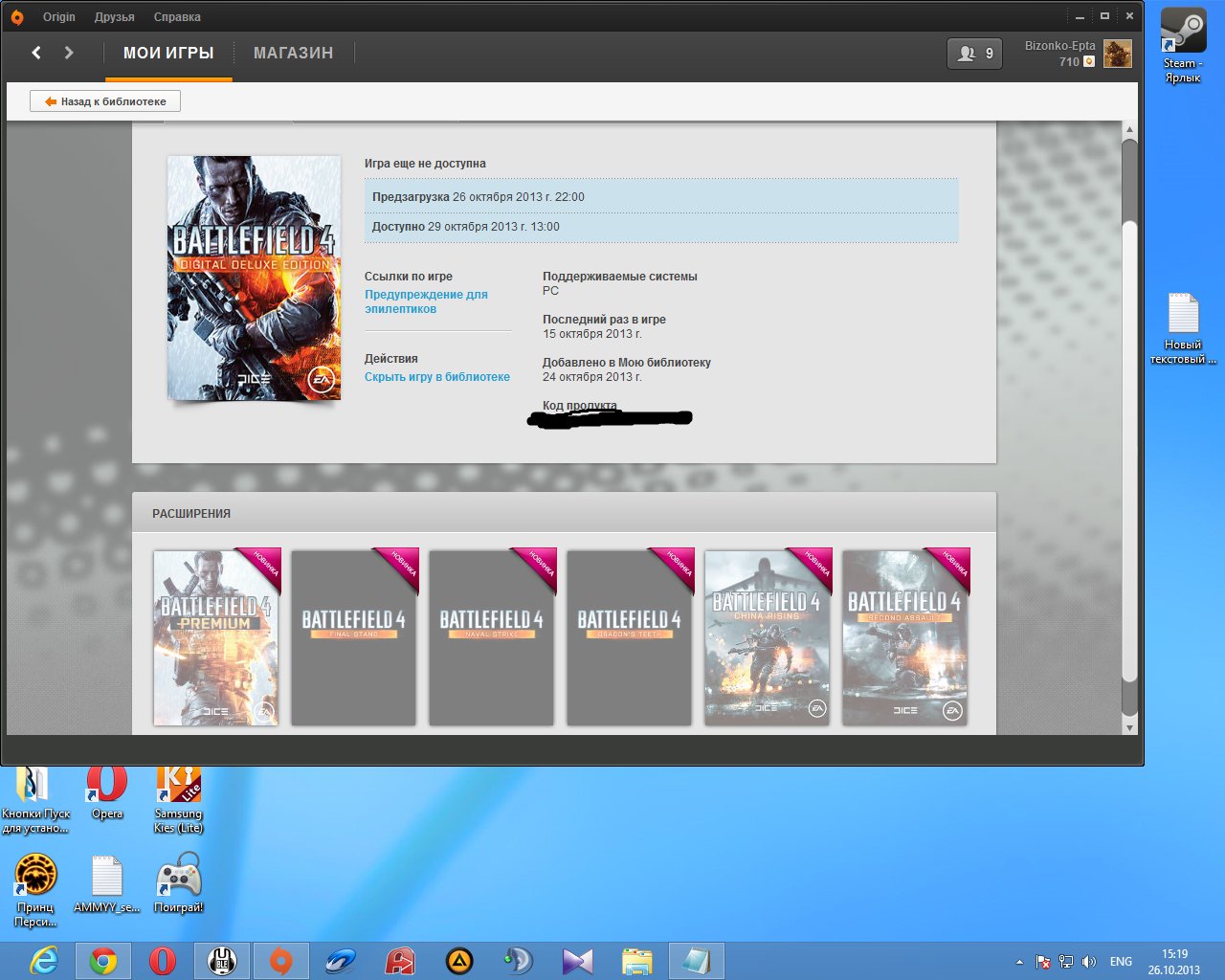Open the Поиграй! gamepad shortcut

point(179,883)
